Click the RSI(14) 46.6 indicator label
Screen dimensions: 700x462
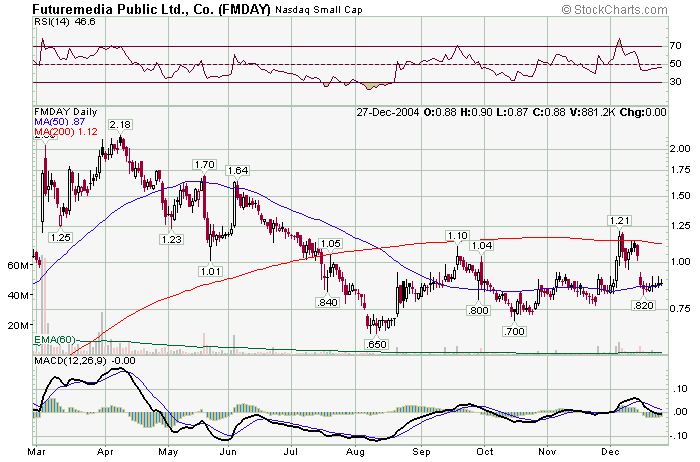click(x=65, y=22)
